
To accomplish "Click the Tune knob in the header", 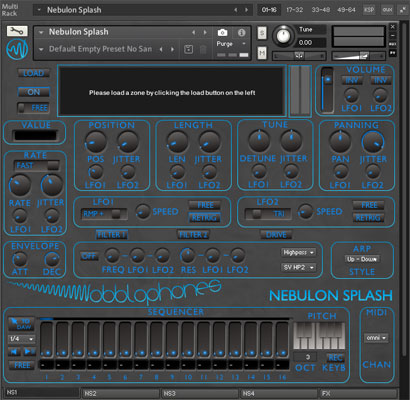I will pos(283,36).
